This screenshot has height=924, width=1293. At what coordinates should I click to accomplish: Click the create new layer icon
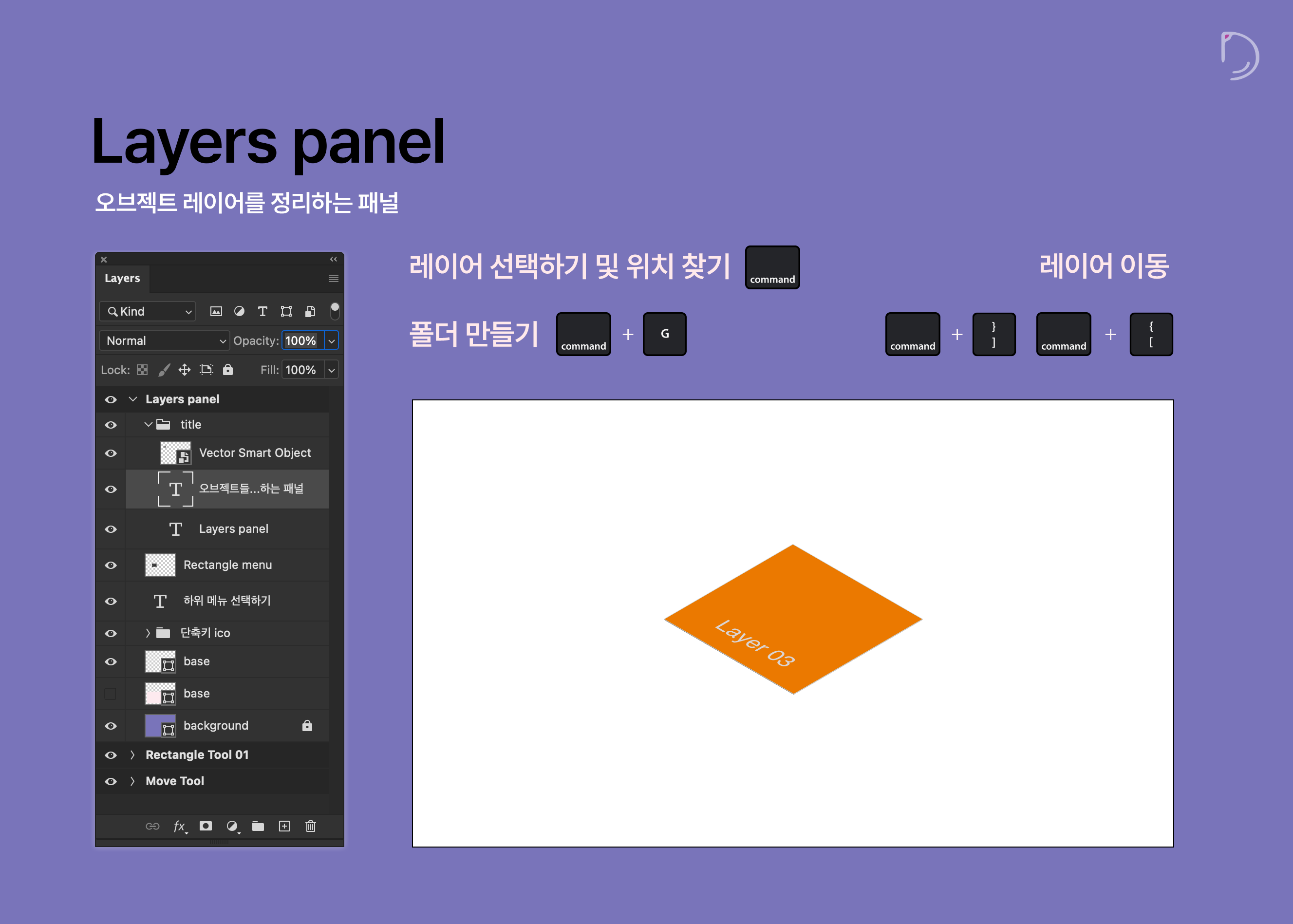284,826
